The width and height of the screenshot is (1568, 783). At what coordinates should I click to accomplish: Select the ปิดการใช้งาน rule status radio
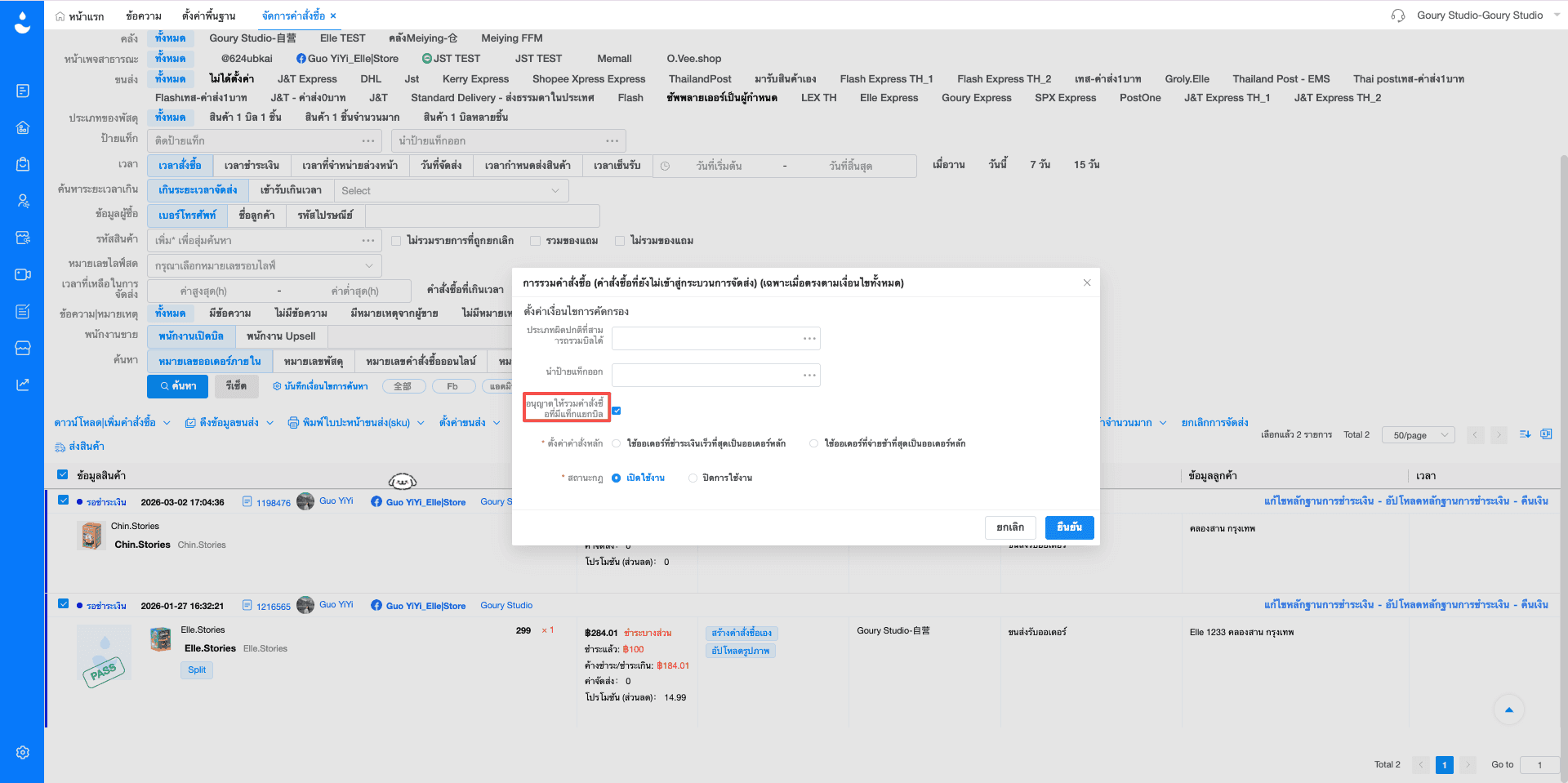click(693, 478)
